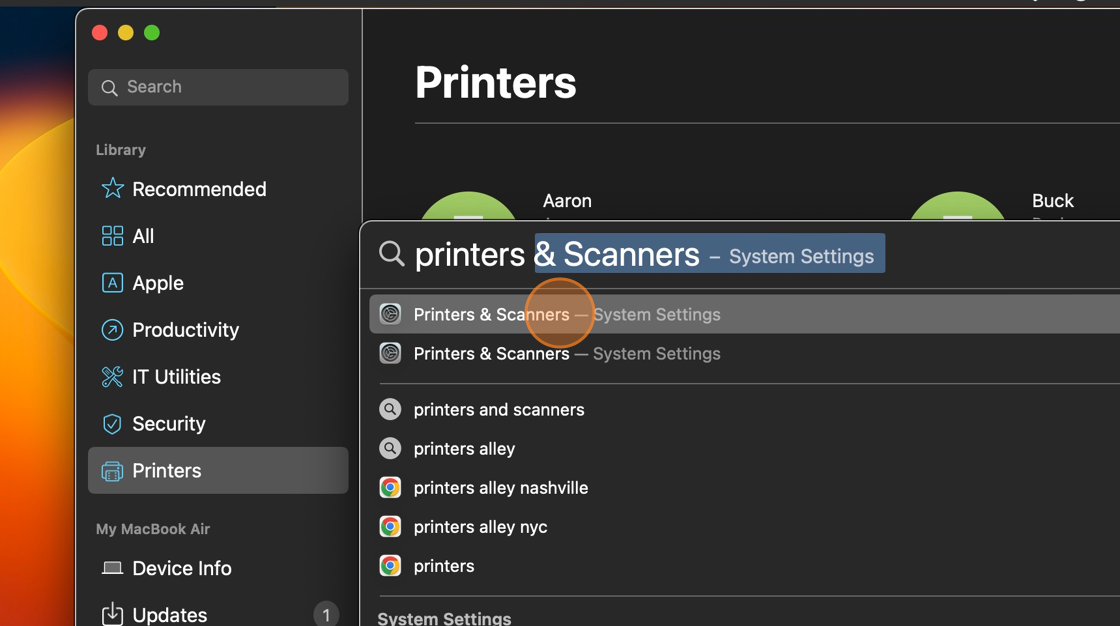Click the System Settings section header

point(444,618)
